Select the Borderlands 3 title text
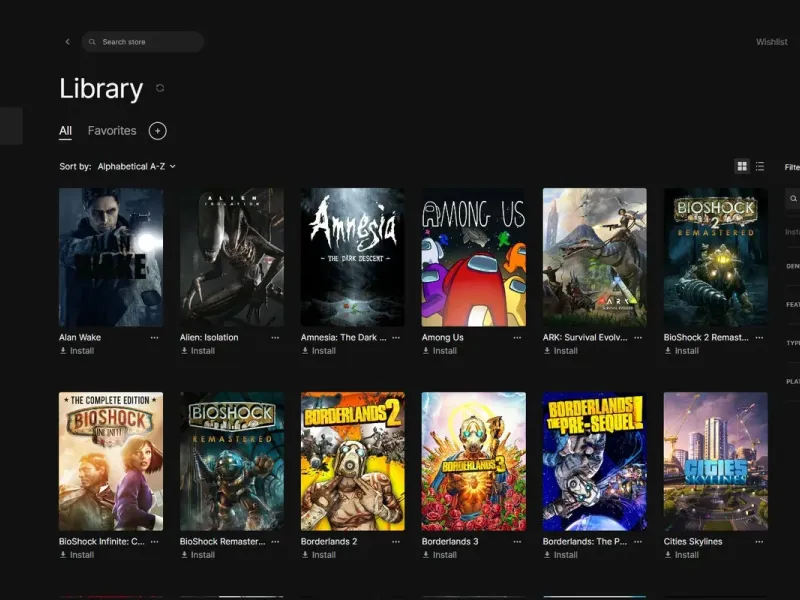This screenshot has width=800, height=600. pos(450,541)
